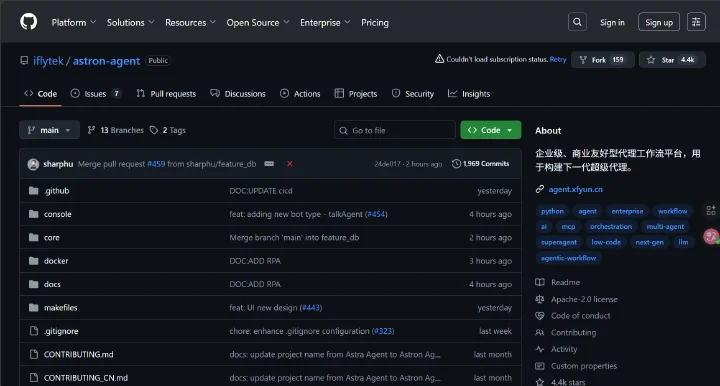
Task: Open the Readme book icon link
Action: click(x=540, y=282)
